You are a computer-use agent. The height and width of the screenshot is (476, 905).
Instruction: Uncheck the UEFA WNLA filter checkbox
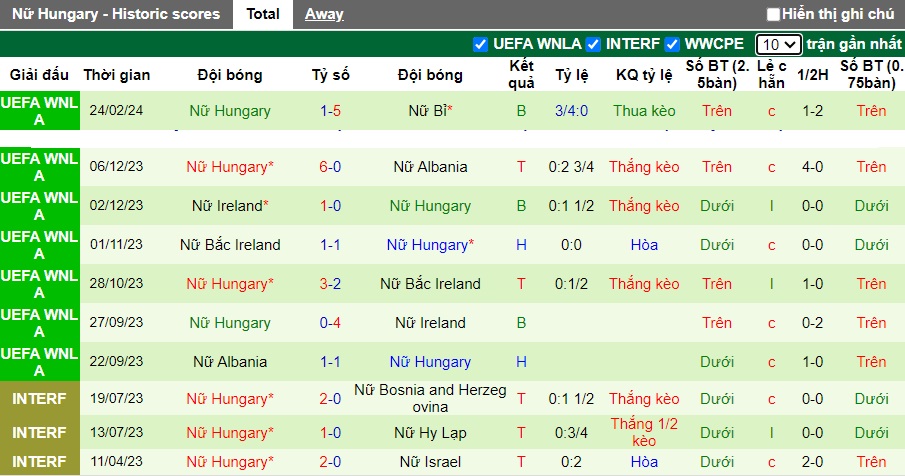click(x=480, y=44)
